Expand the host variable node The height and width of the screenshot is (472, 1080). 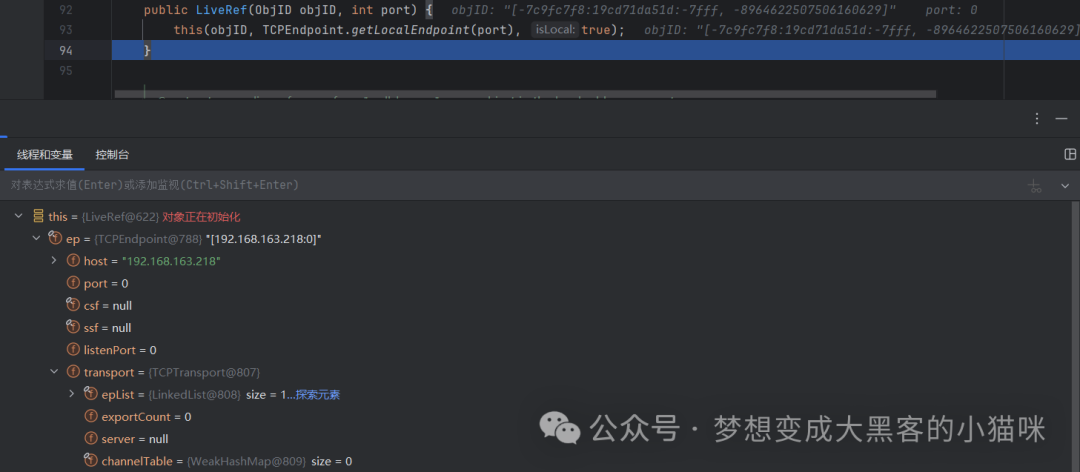[x=54, y=260]
